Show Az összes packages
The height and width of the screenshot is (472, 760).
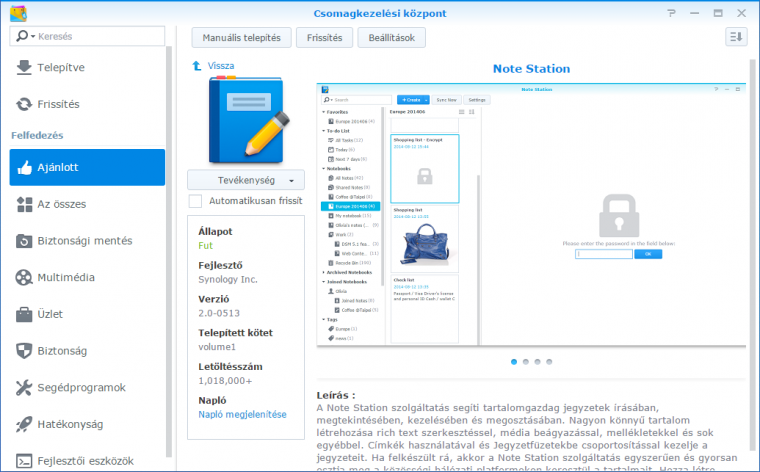pyautogui.click(x=87, y=204)
